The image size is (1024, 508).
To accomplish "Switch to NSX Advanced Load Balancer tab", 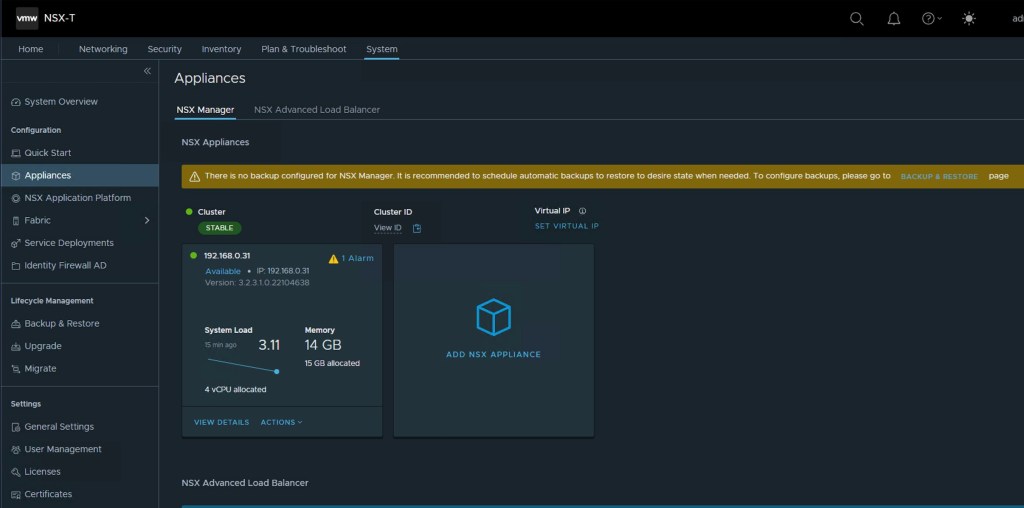I will [x=316, y=110].
